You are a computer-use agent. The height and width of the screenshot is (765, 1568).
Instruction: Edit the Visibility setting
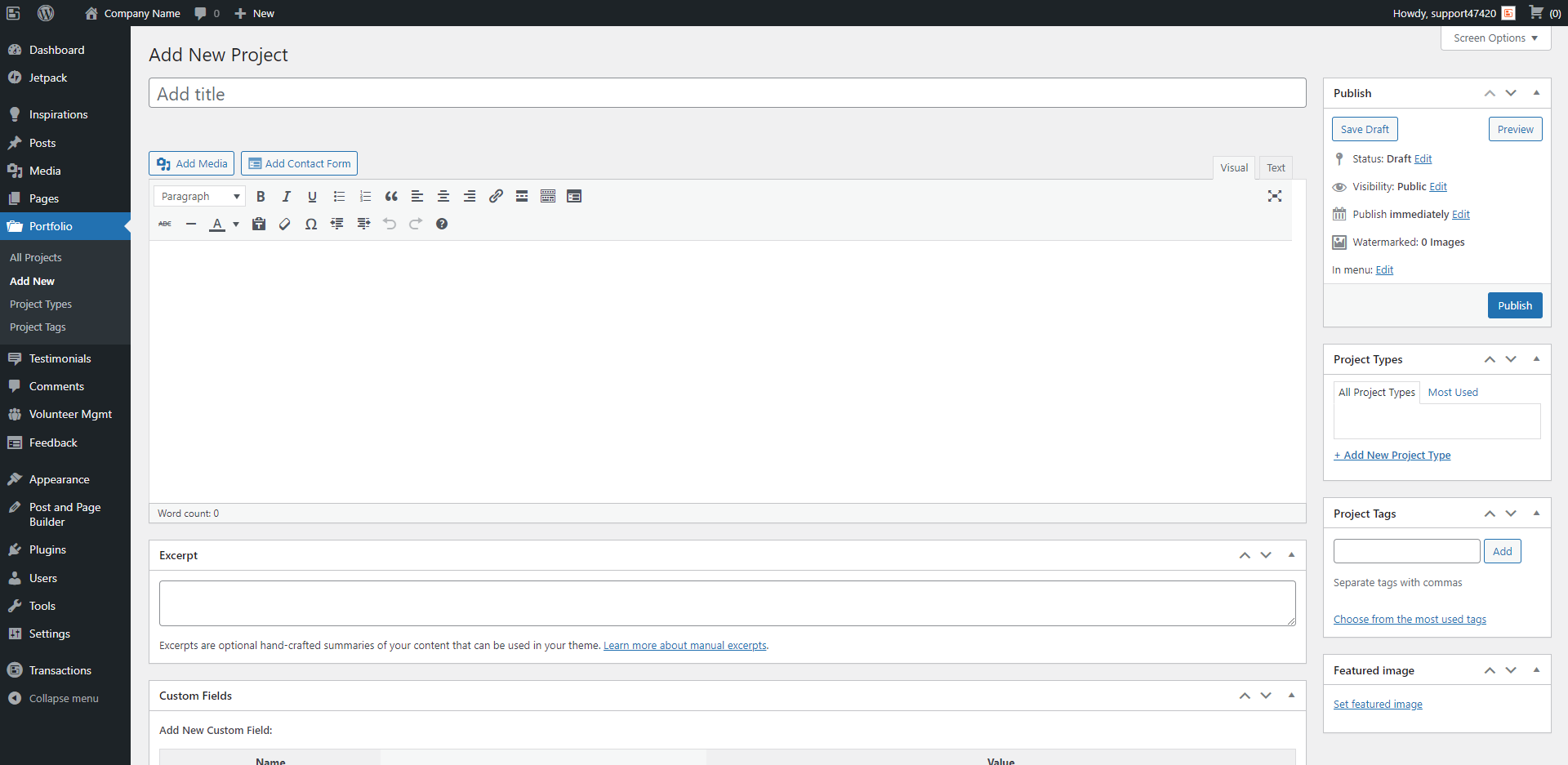coord(1438,187)
